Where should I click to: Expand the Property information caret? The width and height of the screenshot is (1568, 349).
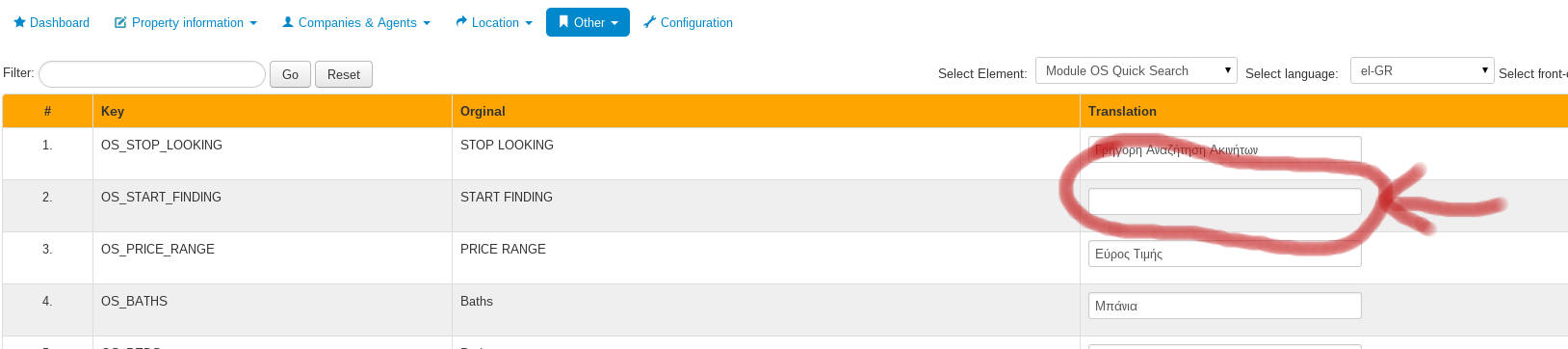(x=253, y=23)
